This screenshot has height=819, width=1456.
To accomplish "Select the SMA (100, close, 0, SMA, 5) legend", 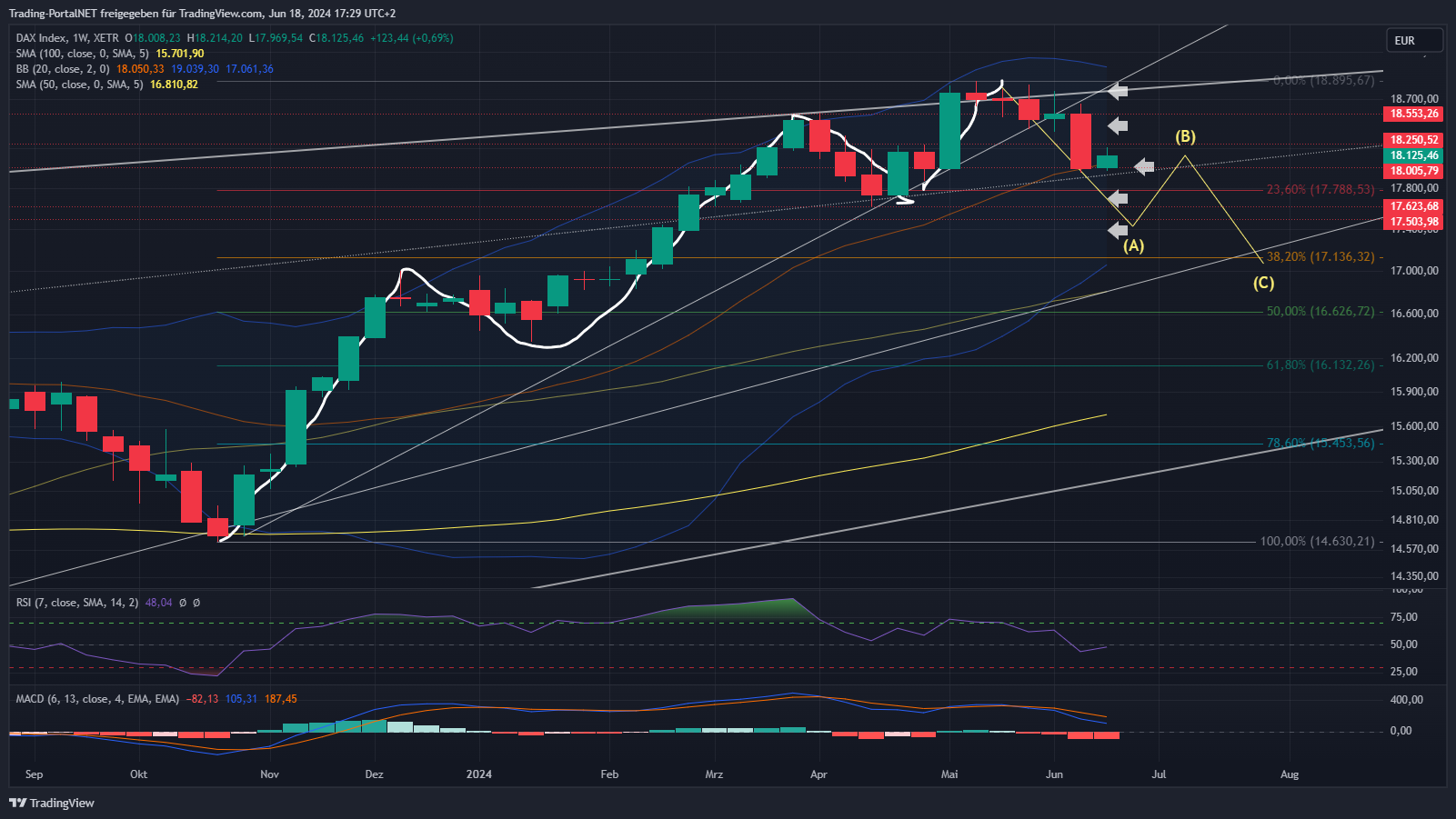I will click(x=82, y=54).
